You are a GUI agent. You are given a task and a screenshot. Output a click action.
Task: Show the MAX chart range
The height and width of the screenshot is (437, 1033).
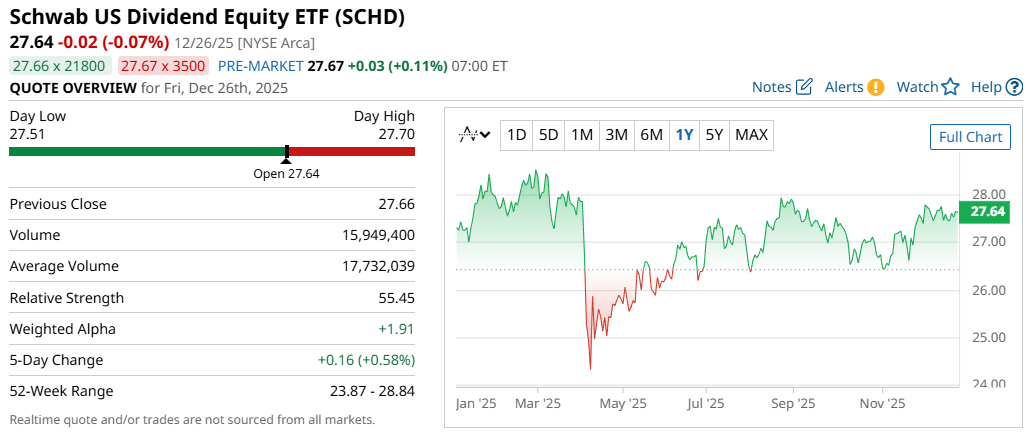pos(751,135)
